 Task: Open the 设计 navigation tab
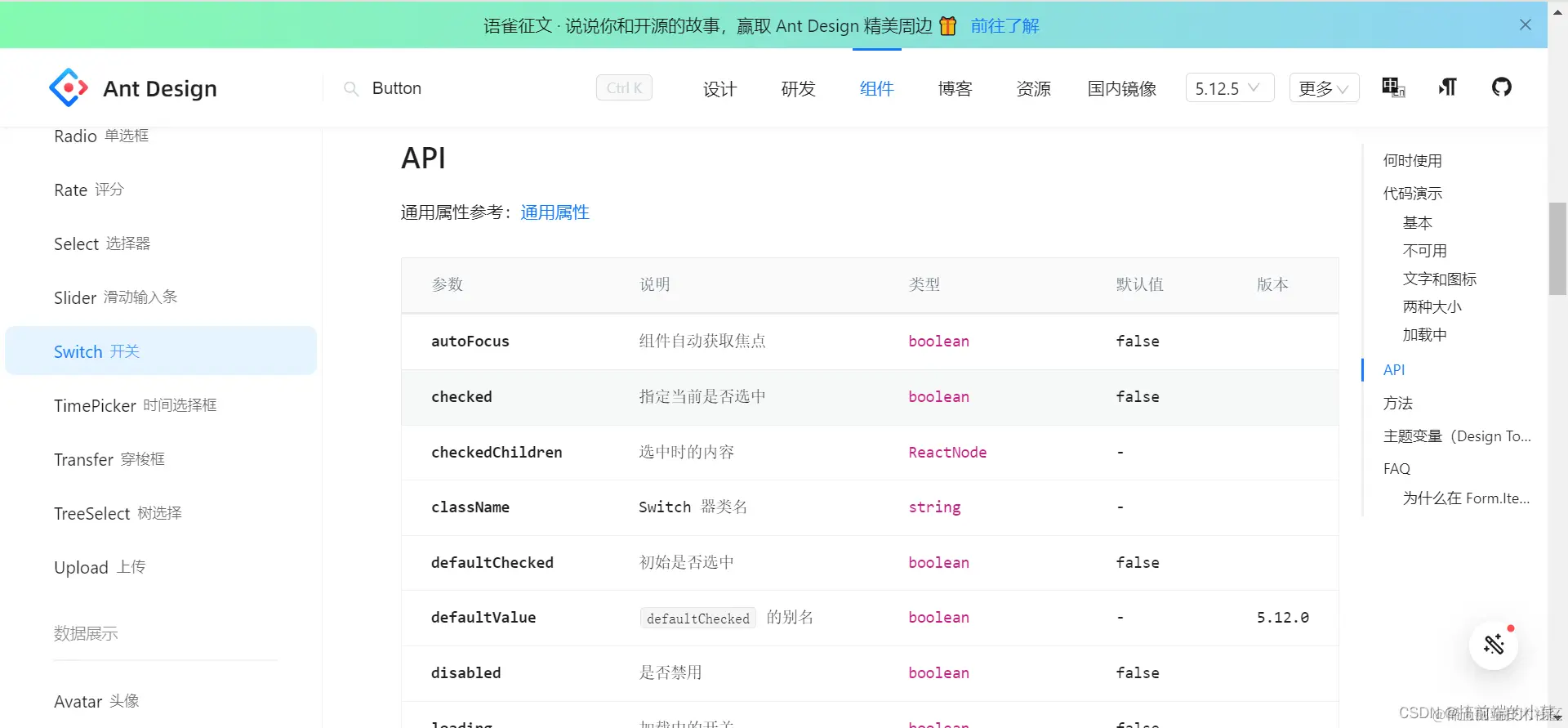click(719, 88)
